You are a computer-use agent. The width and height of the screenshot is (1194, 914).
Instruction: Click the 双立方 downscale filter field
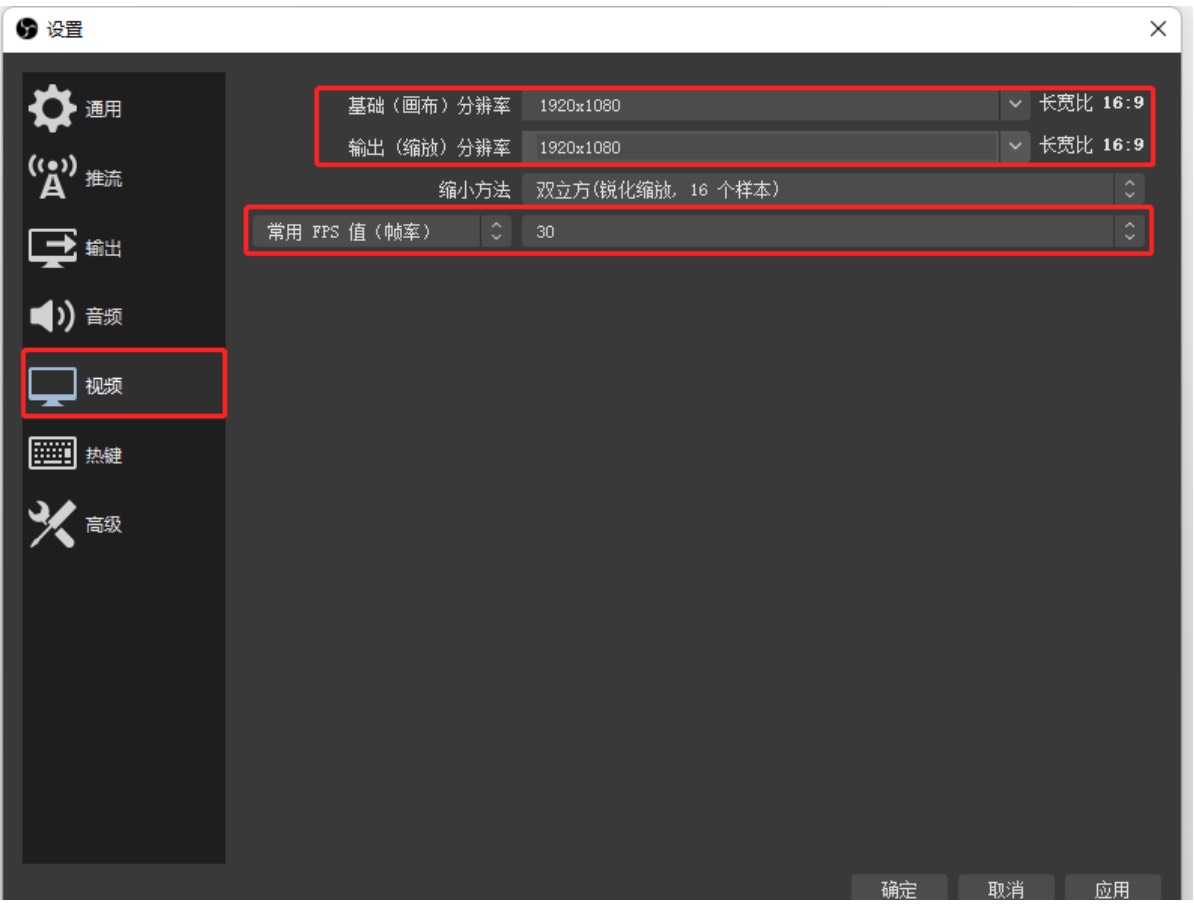pyautogui.click(x=833, y=189)
